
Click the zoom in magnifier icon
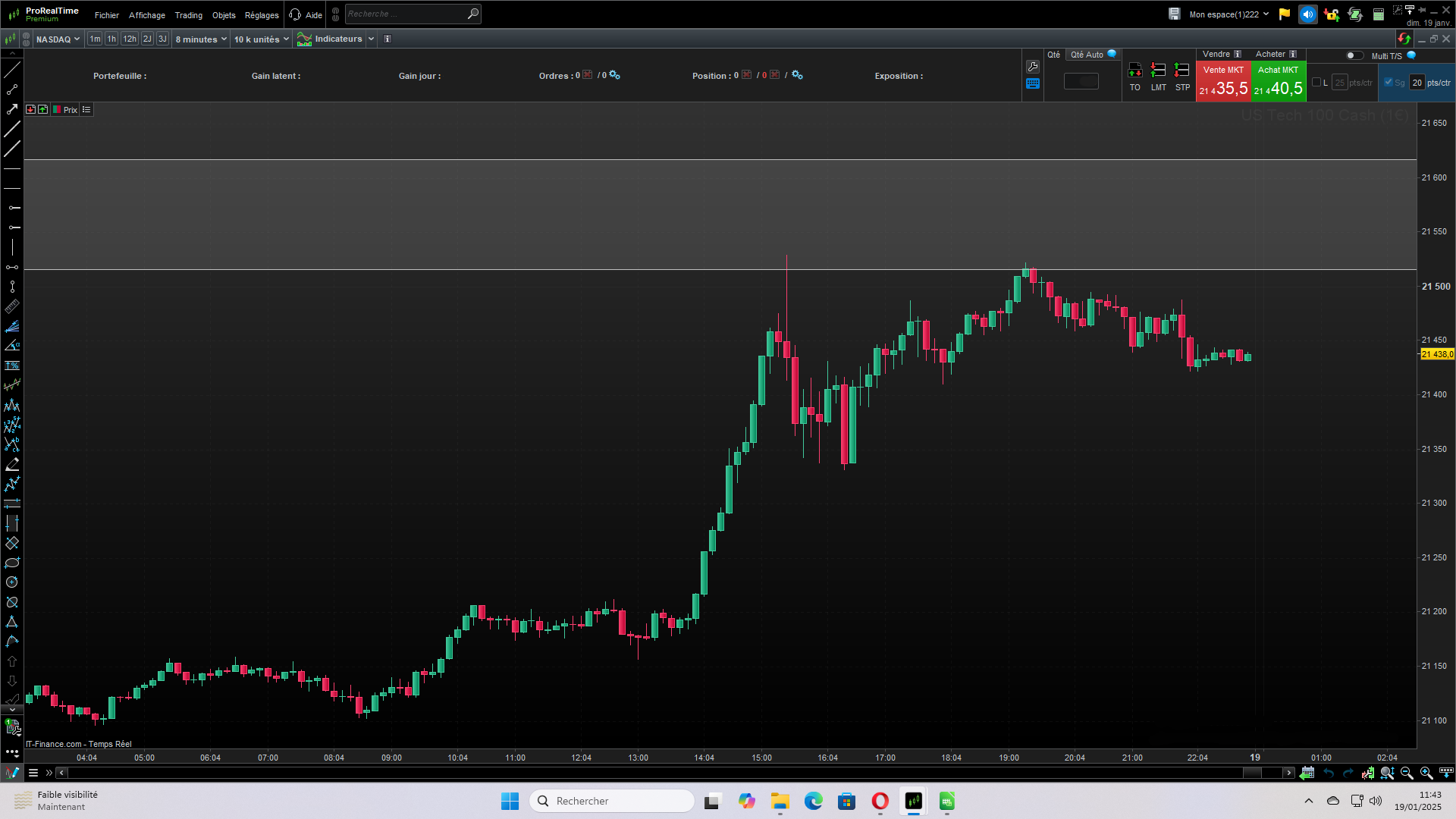pyautogui.click(x=1426, y=773)
